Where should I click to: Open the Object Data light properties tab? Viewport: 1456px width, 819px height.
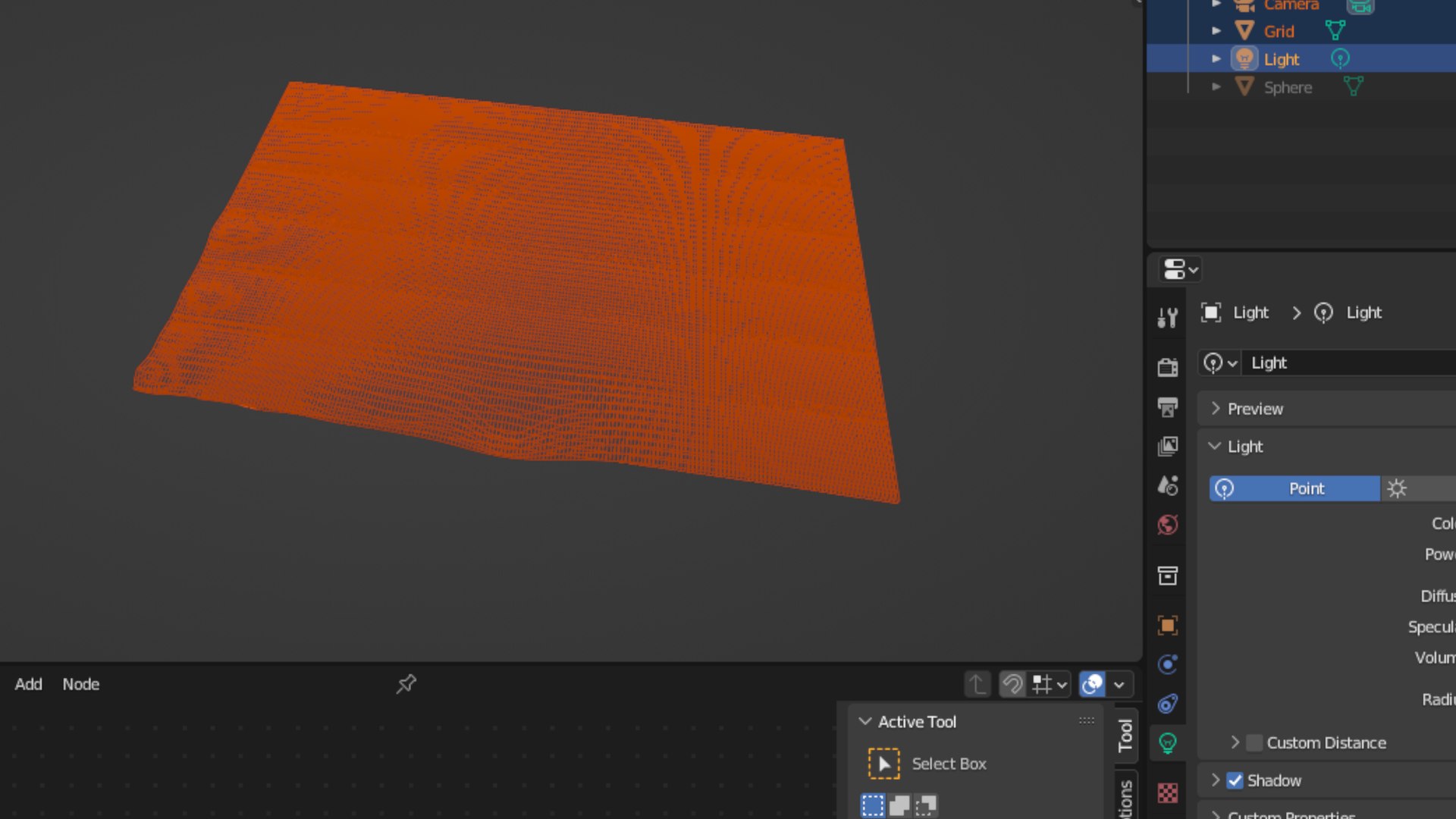[1168, 743]
